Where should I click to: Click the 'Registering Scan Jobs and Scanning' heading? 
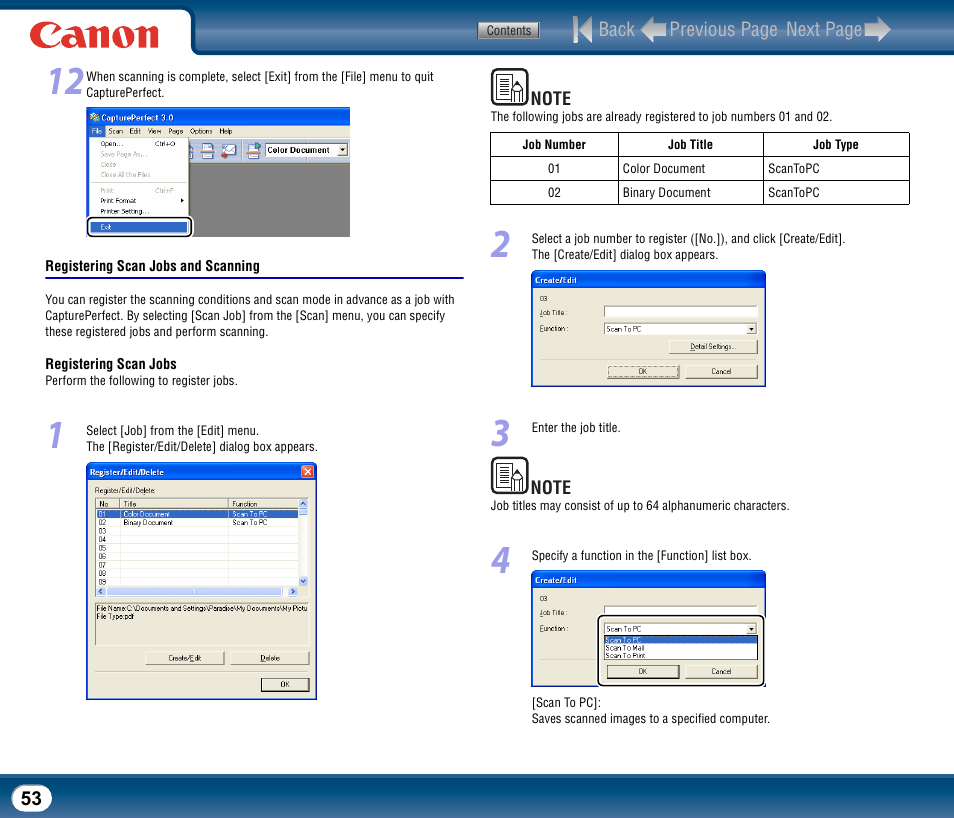(x=152, y=266)
